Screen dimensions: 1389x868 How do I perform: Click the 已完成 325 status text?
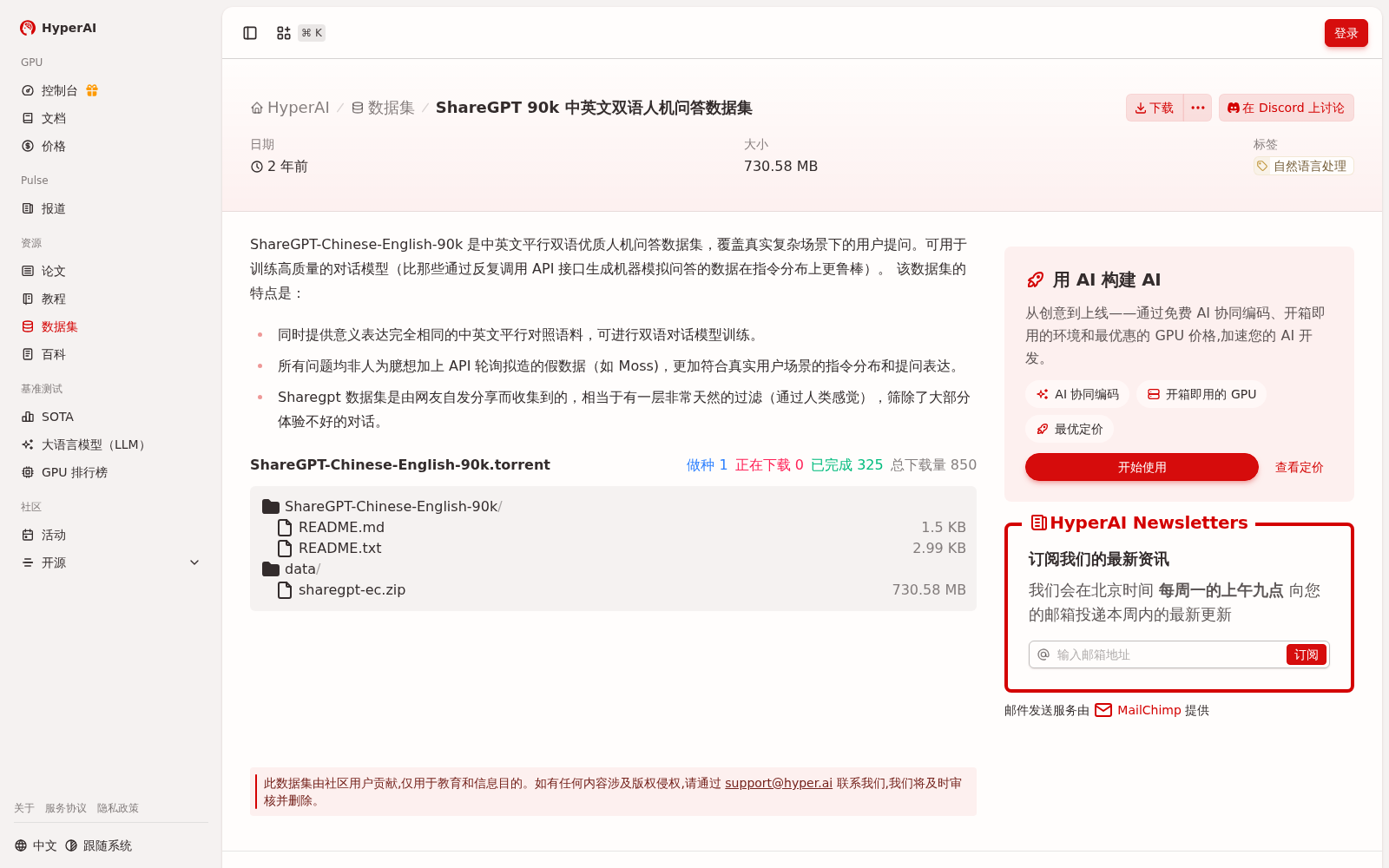tap(847, 465)
